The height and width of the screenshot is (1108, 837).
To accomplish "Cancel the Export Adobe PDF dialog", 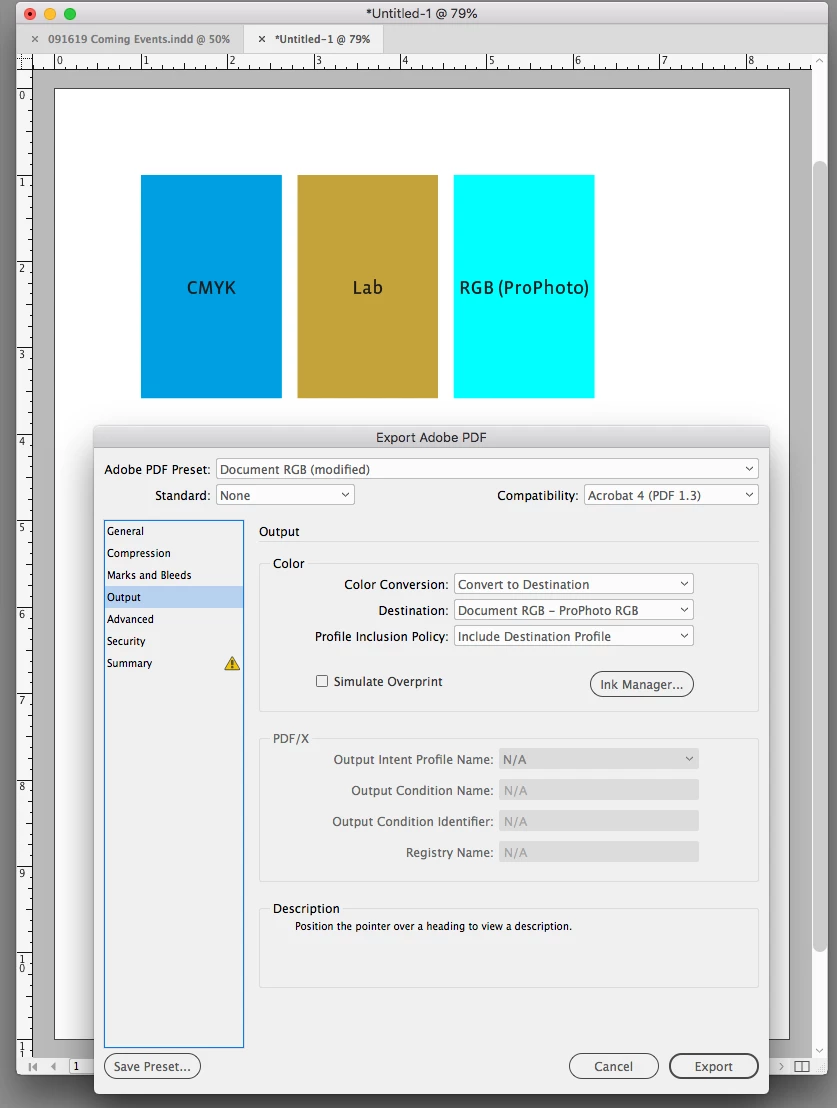I will click(x=614, y=1066).
